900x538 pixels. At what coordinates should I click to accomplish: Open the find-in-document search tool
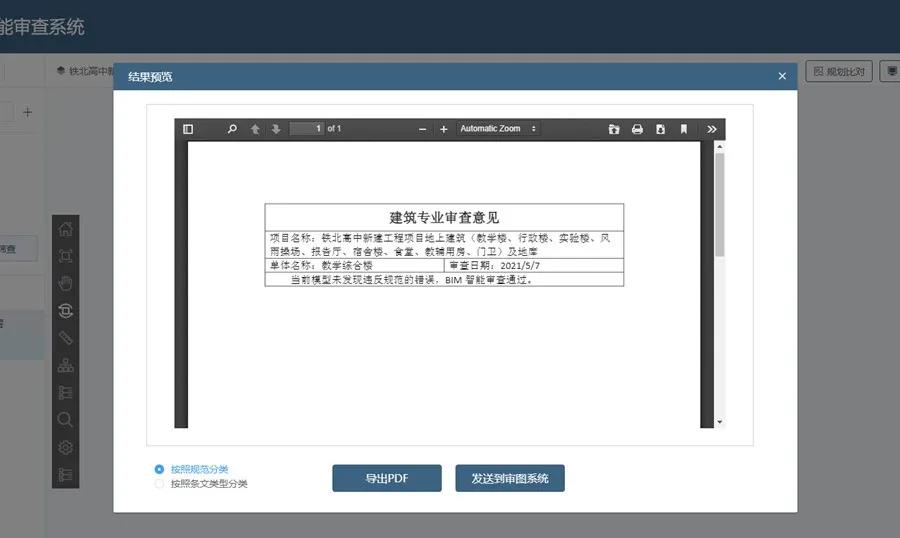pyautogui.click(x=232, y=129)
